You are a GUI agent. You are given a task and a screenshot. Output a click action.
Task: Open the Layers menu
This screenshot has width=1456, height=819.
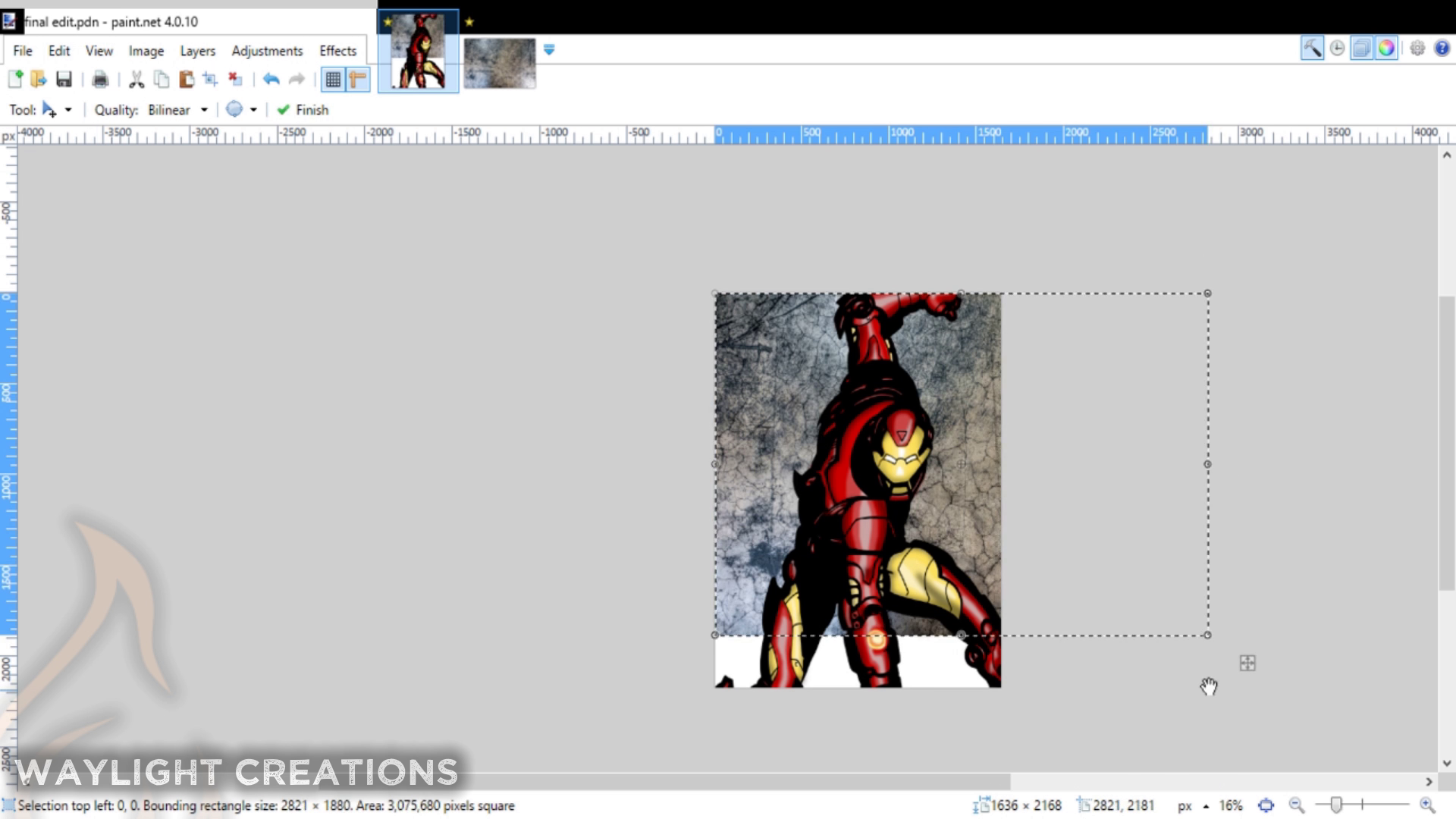[x=197, y=51]
